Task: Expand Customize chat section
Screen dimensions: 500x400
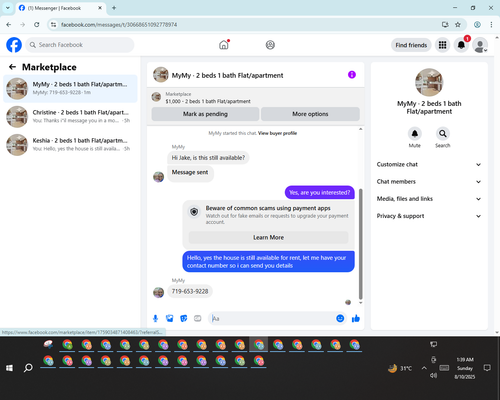Action: pos(429,164)
